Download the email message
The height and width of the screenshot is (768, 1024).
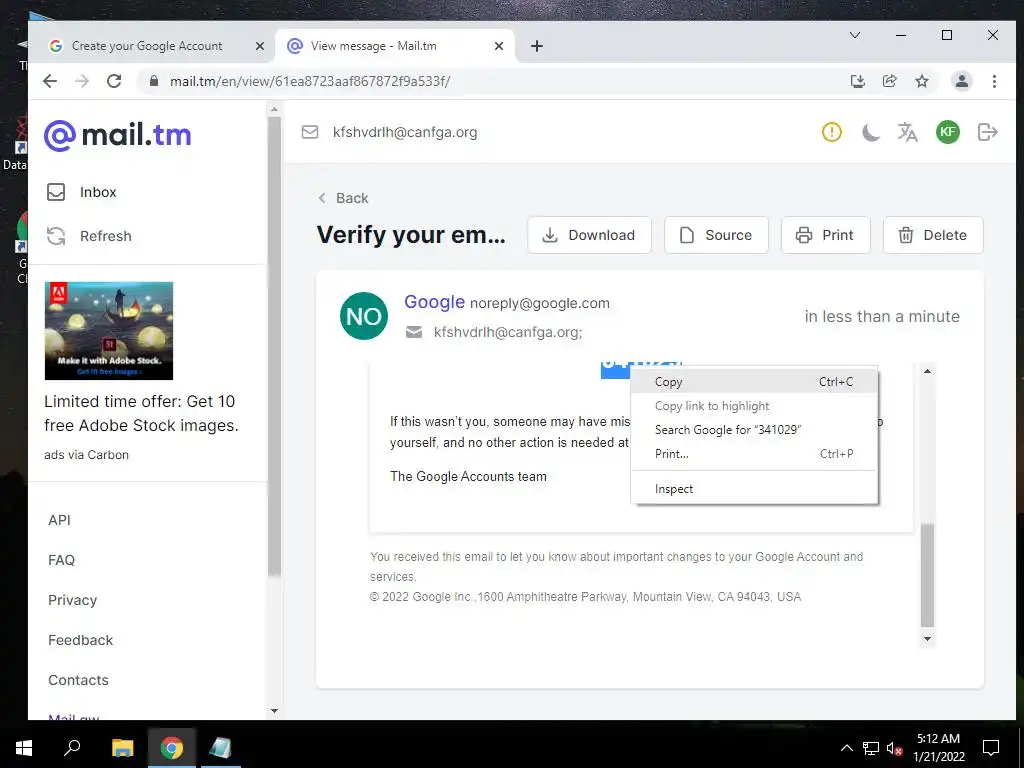(x=589, y=235)
